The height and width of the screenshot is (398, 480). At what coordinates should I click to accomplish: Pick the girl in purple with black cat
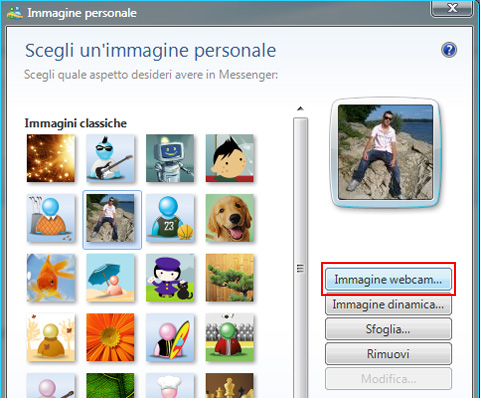click(170, 278)
